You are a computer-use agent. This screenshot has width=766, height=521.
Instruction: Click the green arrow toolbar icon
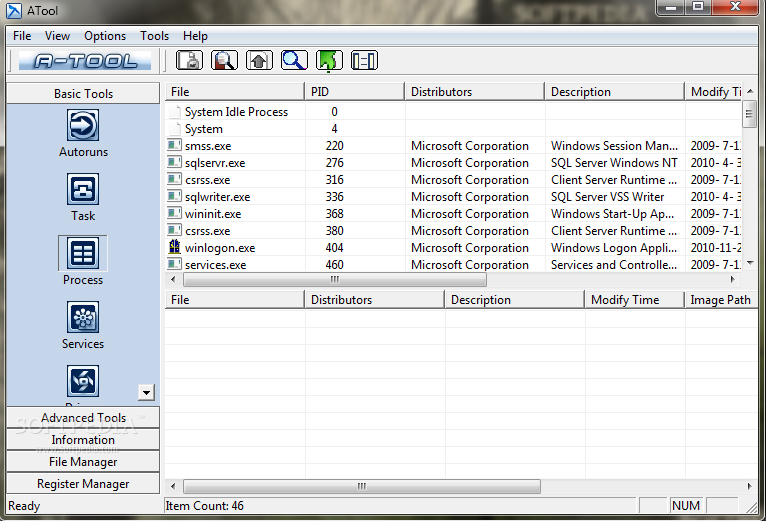pyautogui.click(x=329, y=61)
